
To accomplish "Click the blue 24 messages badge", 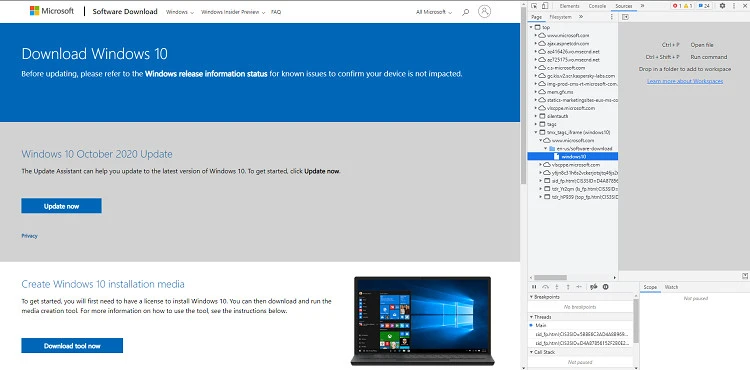I will [704, 6].
